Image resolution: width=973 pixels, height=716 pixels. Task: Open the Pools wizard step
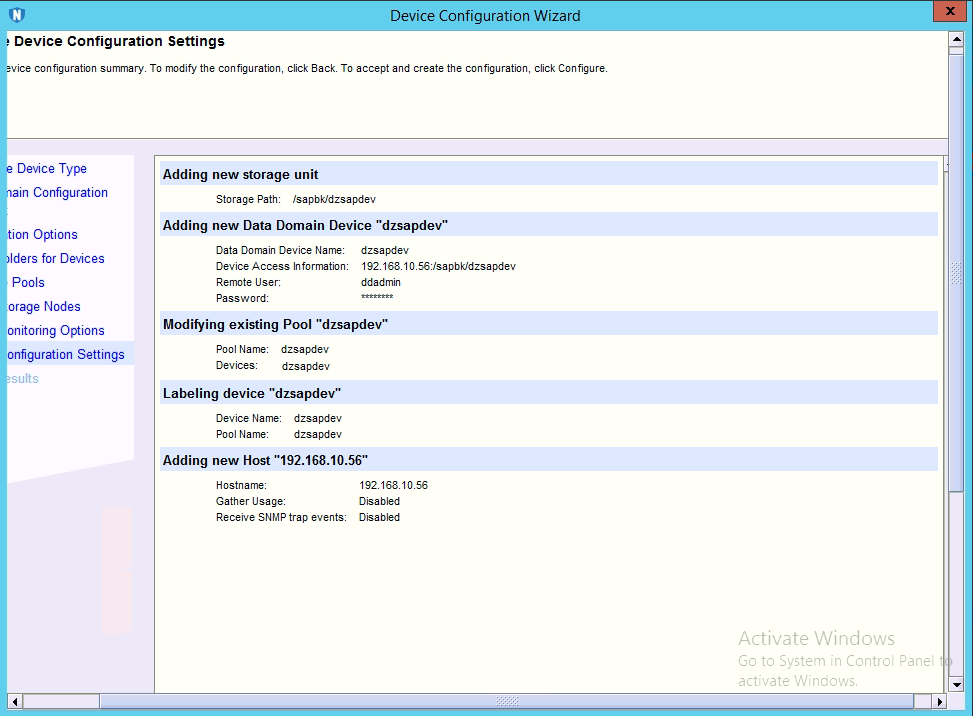[x=28, y=283]
